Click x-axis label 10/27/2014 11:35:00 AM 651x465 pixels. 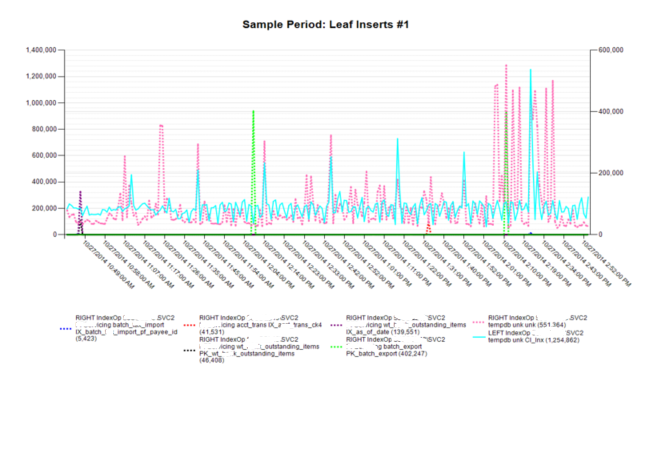209,263
